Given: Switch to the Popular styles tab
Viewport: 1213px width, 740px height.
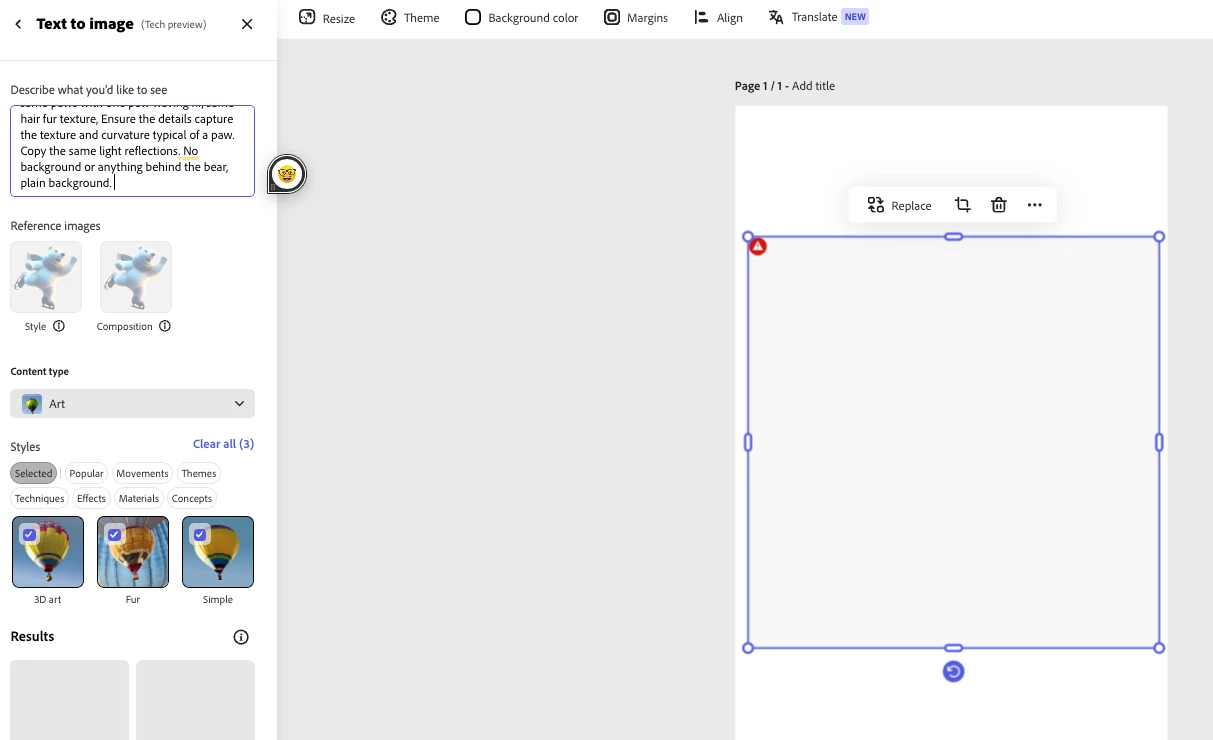Looking at the screenshot, I should pyautogui.click(x=86, y=473).
